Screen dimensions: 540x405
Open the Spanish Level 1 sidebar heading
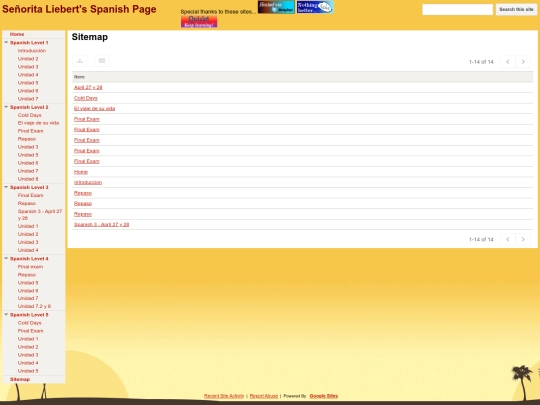point(29,43)
